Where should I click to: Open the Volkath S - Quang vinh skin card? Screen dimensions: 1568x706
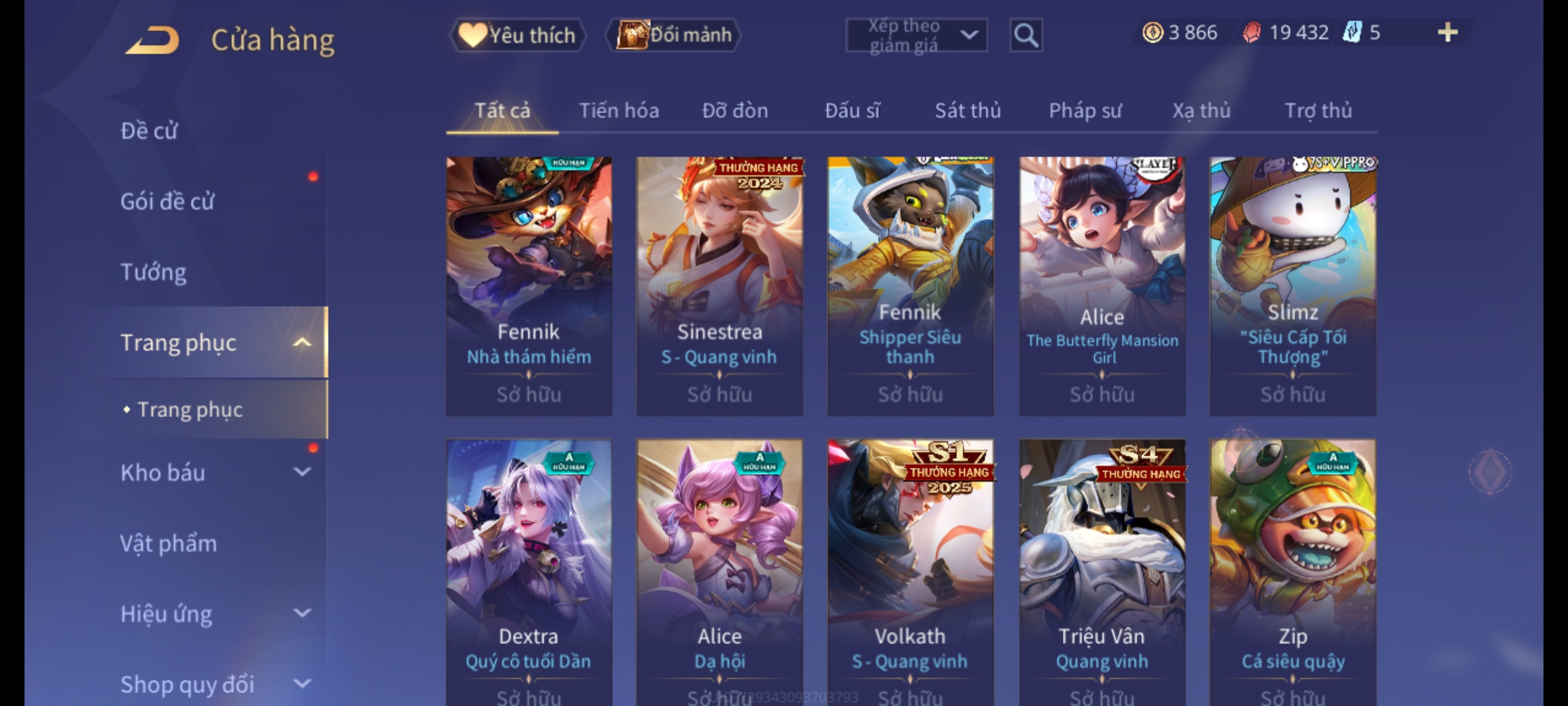click(x=910, y=572)
